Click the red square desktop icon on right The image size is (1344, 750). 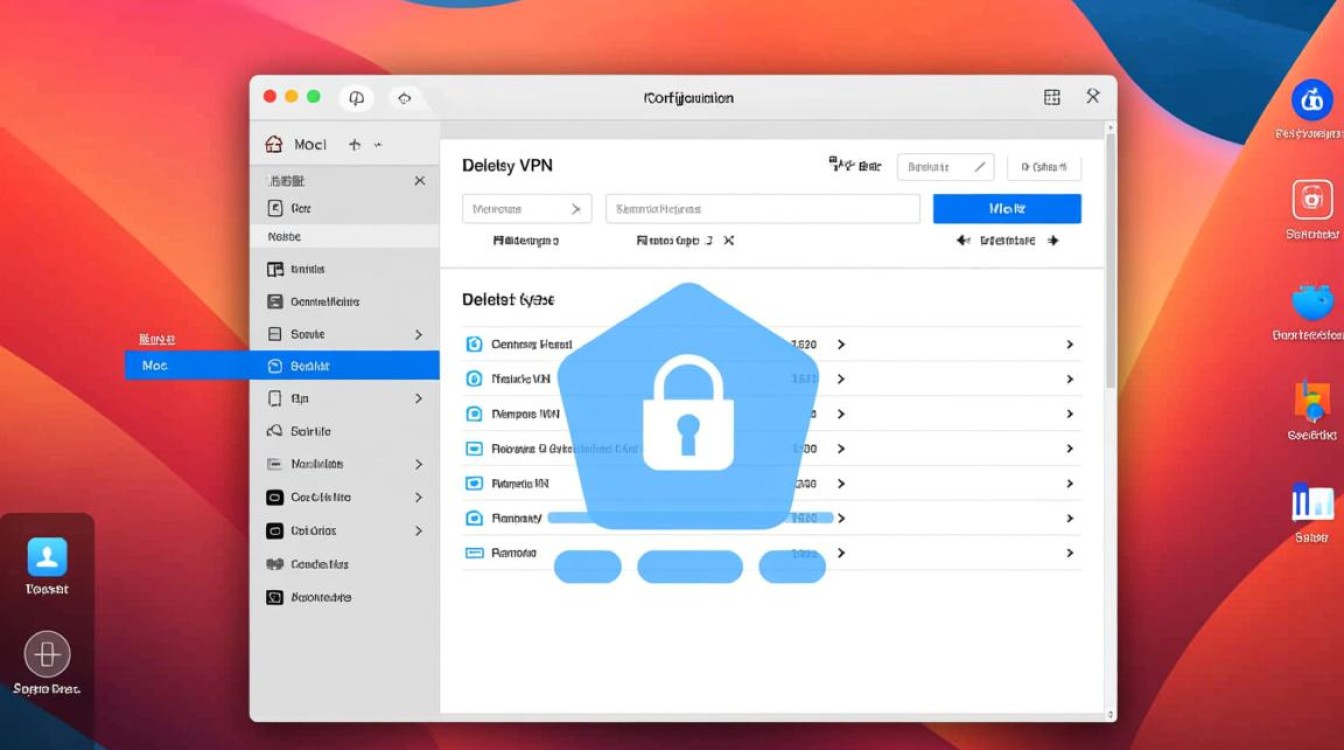[x=1312, y=199]
